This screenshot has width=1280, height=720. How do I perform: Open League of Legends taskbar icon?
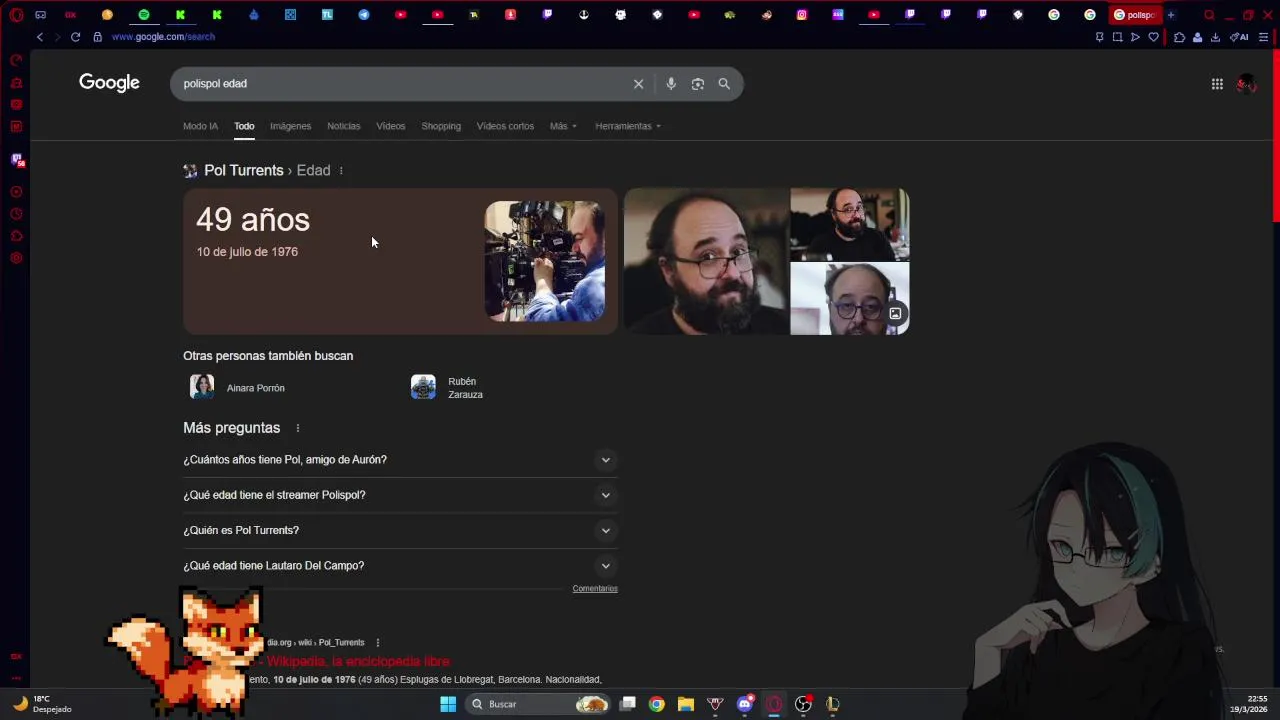[832, 704]
